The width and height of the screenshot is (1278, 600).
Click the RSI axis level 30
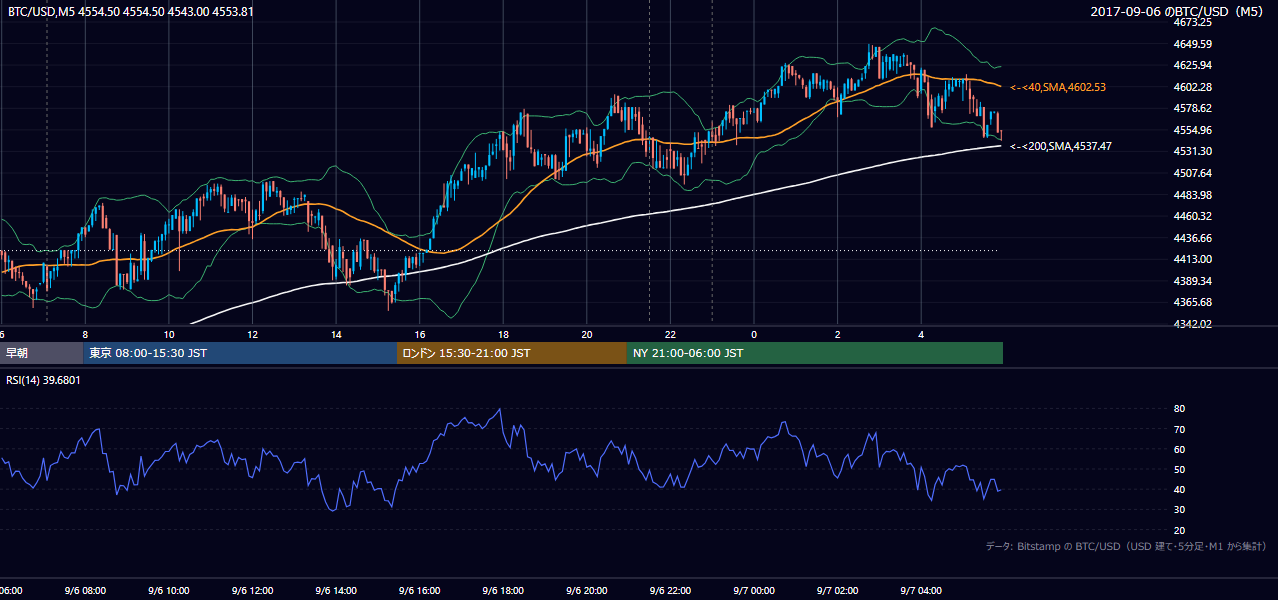click(1180, 510)
